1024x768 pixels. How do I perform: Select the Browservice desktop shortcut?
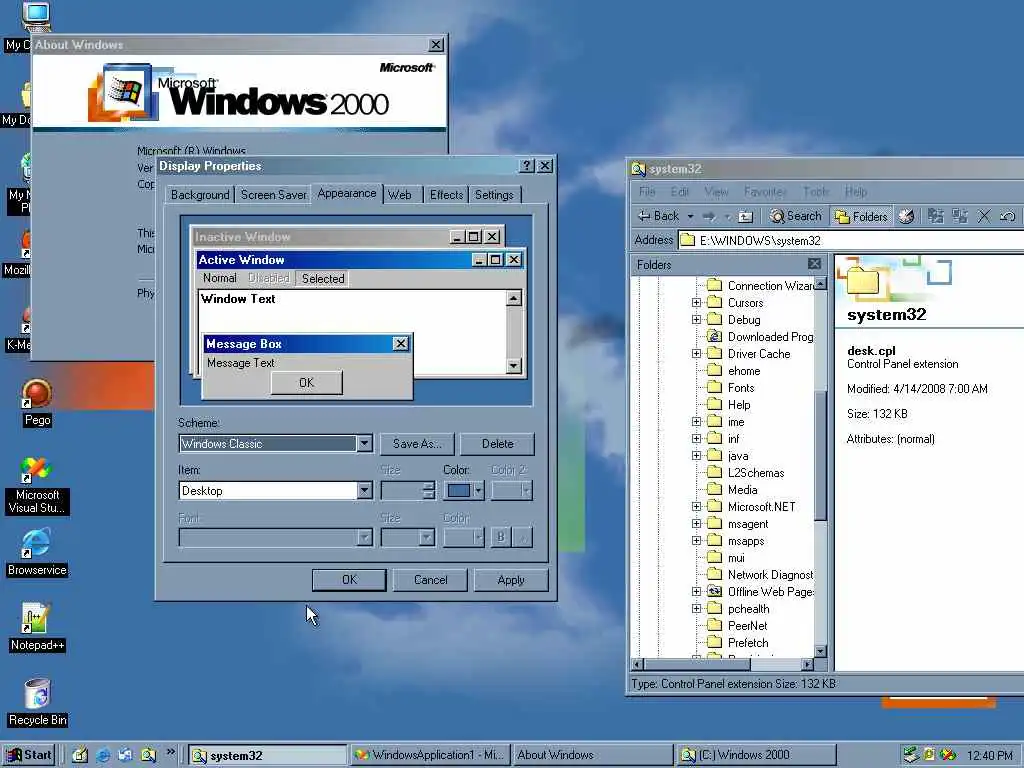(37, 553)
